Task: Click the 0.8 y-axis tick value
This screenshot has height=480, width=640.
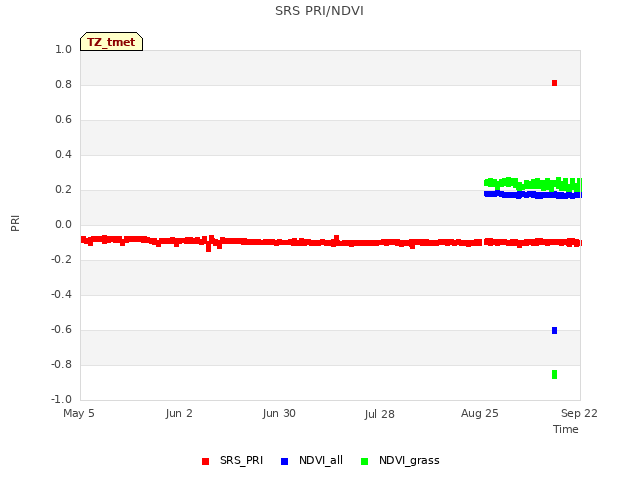Action: 63,84
